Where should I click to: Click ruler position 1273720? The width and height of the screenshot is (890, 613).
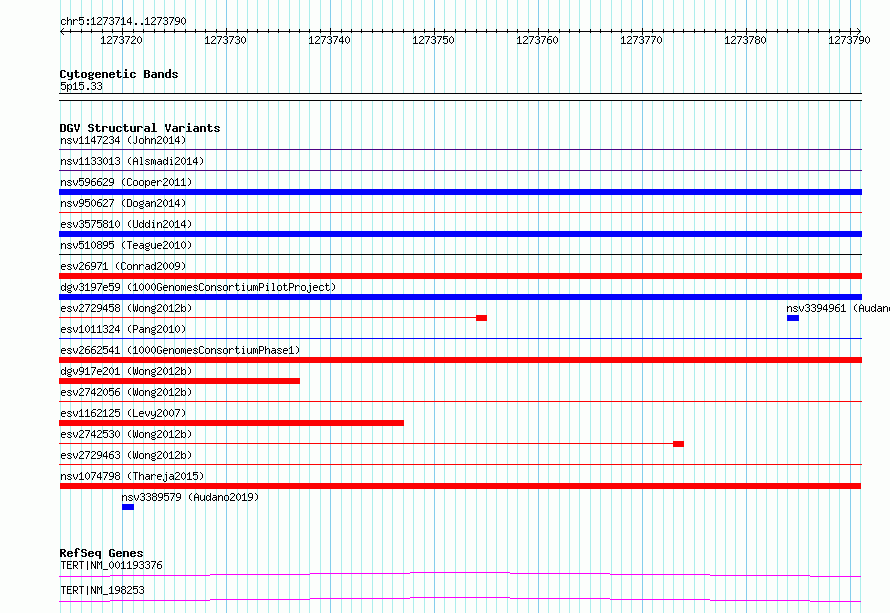(121, 40)
